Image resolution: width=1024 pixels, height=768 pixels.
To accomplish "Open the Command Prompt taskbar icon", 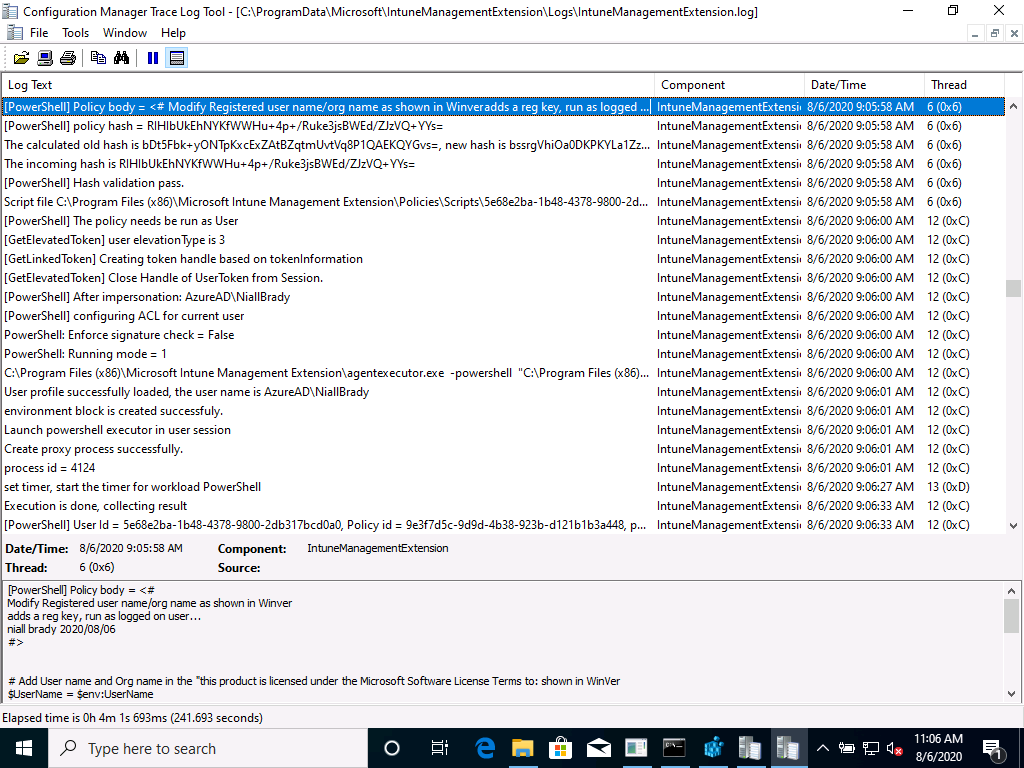I will (674, 748).
